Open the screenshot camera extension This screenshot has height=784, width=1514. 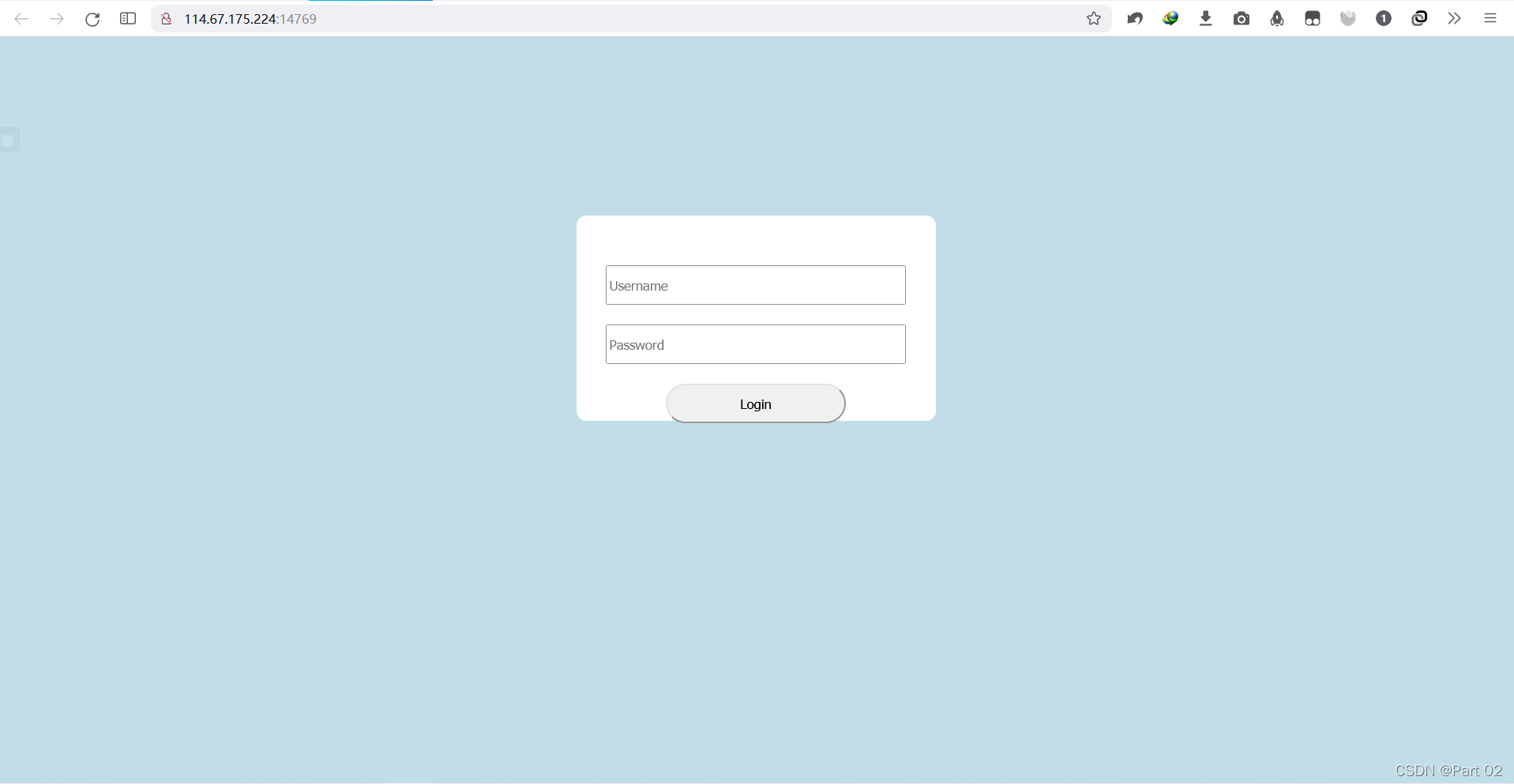coord(1241,18)
